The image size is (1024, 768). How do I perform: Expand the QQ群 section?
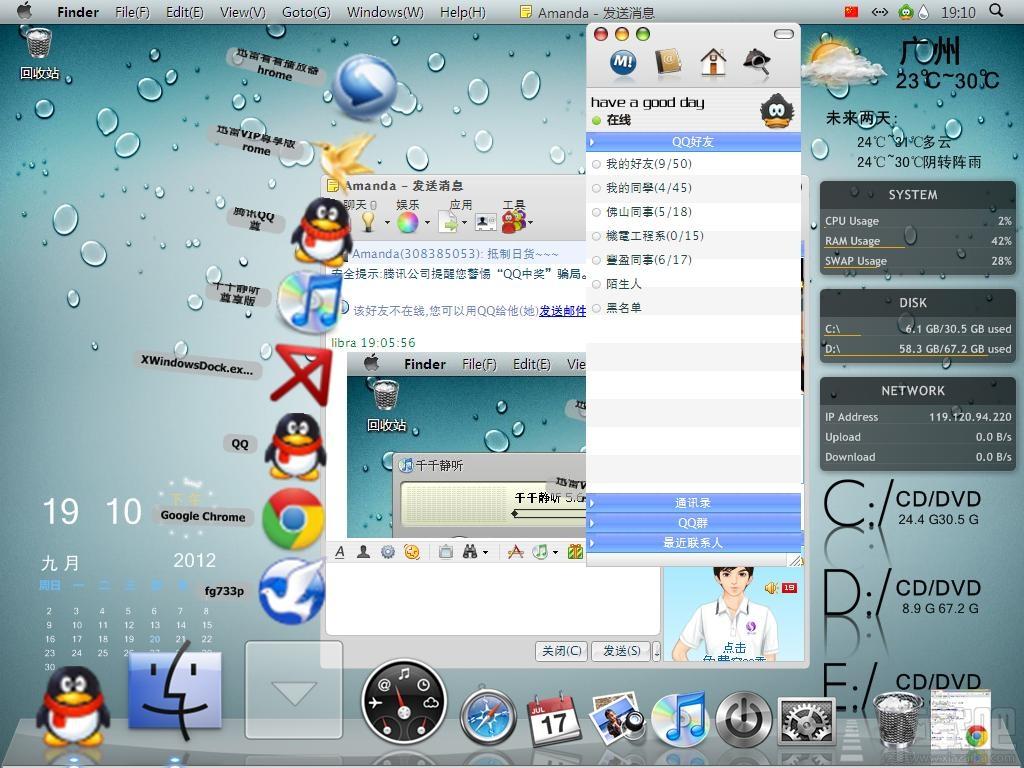tap(694, 522)
